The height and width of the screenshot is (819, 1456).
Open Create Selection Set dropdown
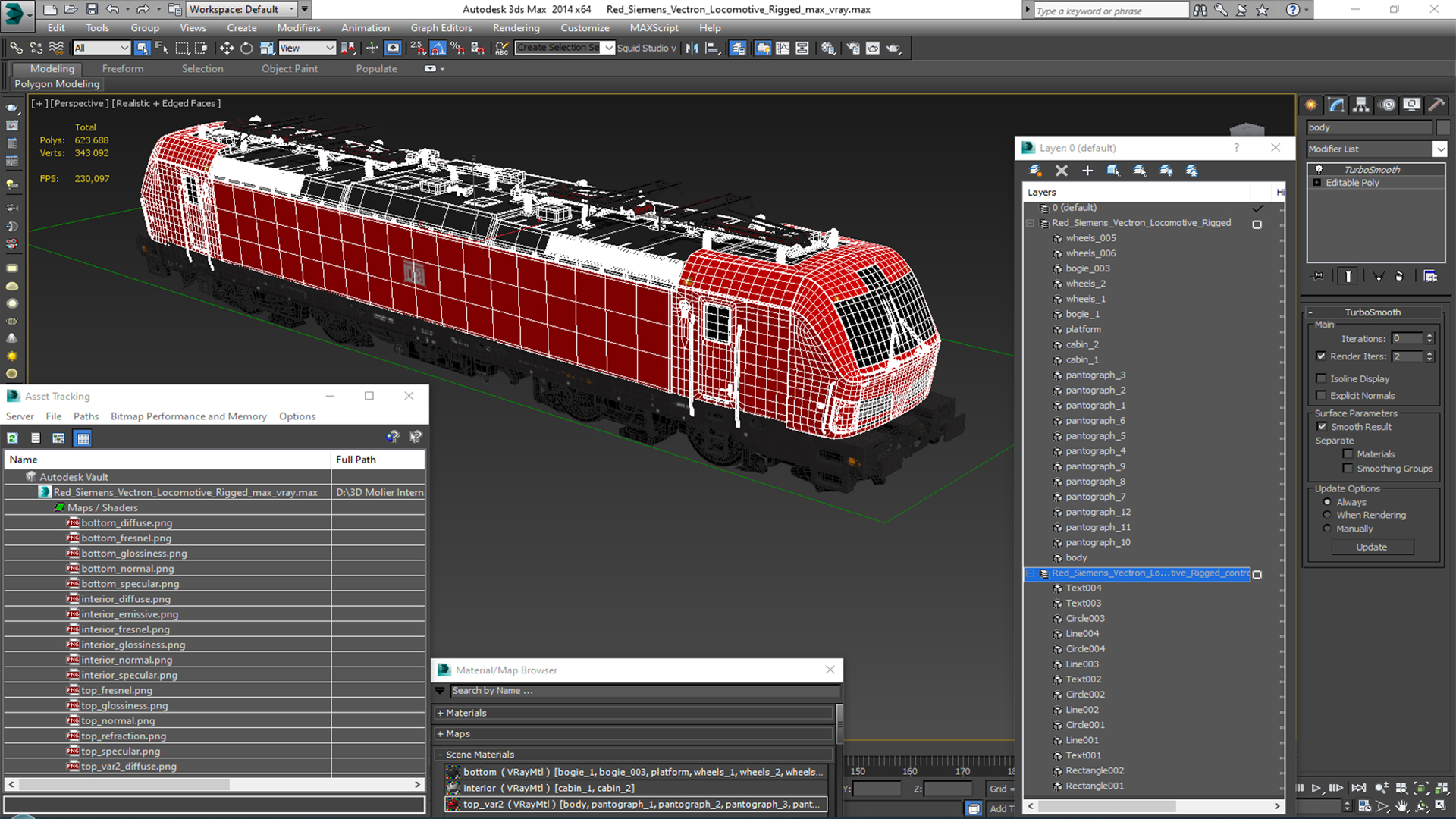608,48
